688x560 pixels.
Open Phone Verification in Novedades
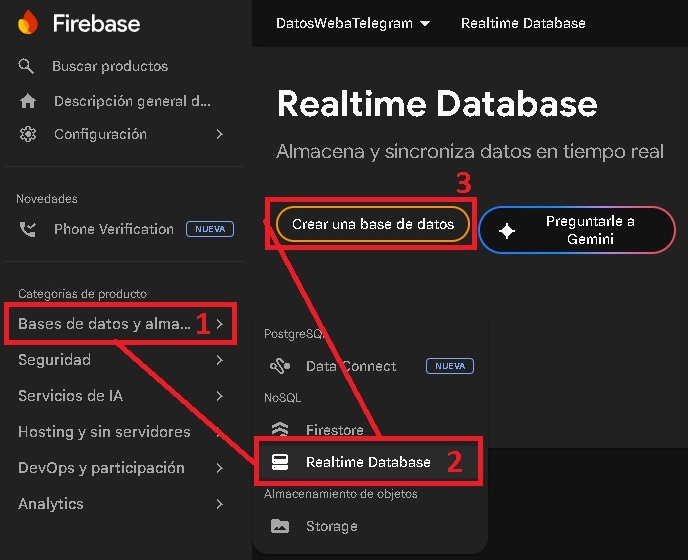[x=126, y=229]
